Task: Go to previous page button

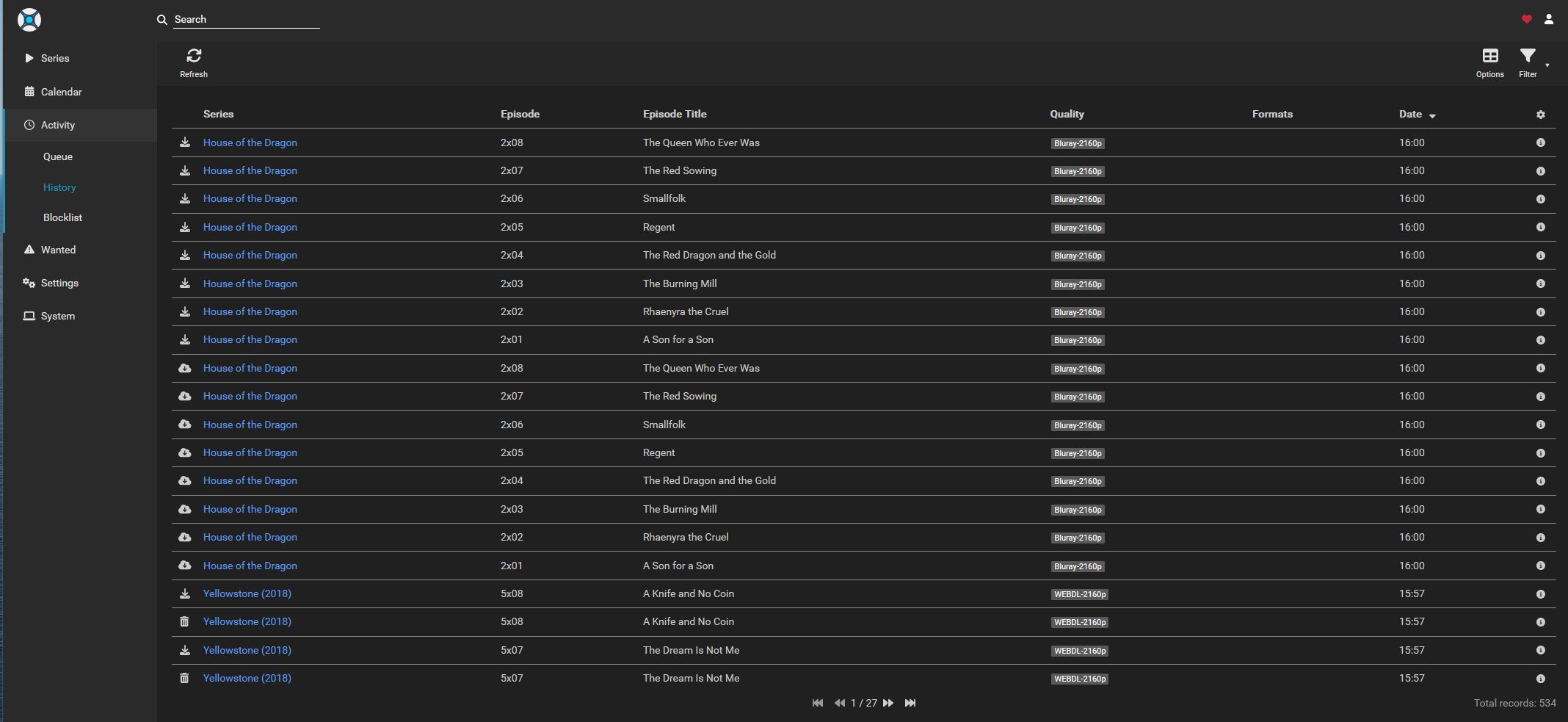Action: pos(840,703)
